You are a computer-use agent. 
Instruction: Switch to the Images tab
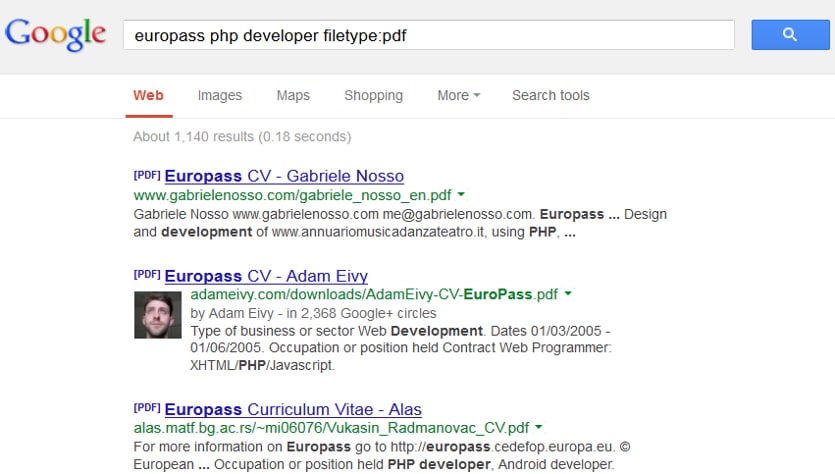pos(219,95)
